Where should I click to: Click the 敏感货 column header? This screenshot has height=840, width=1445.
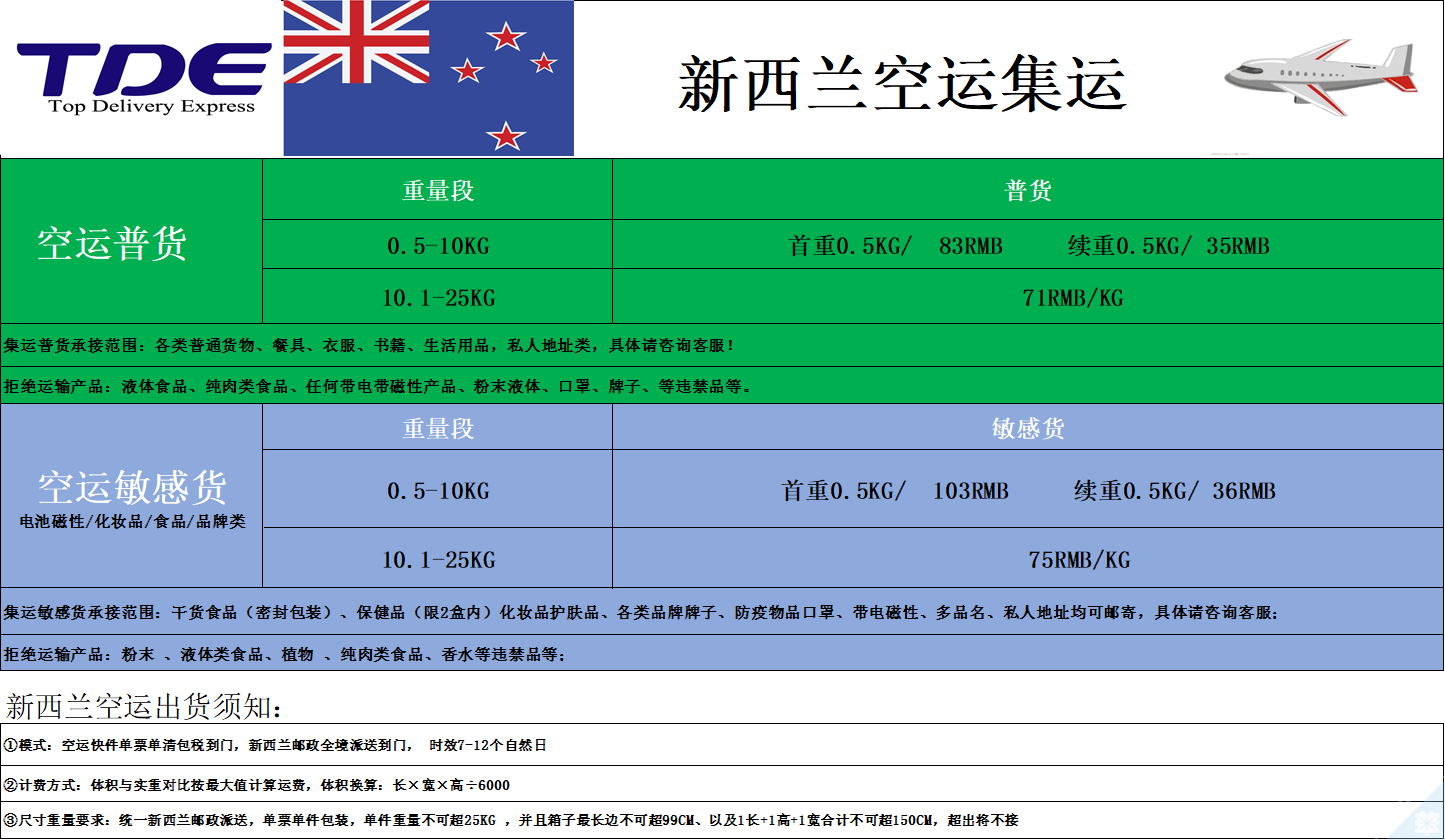click(x=1027, y=428)
